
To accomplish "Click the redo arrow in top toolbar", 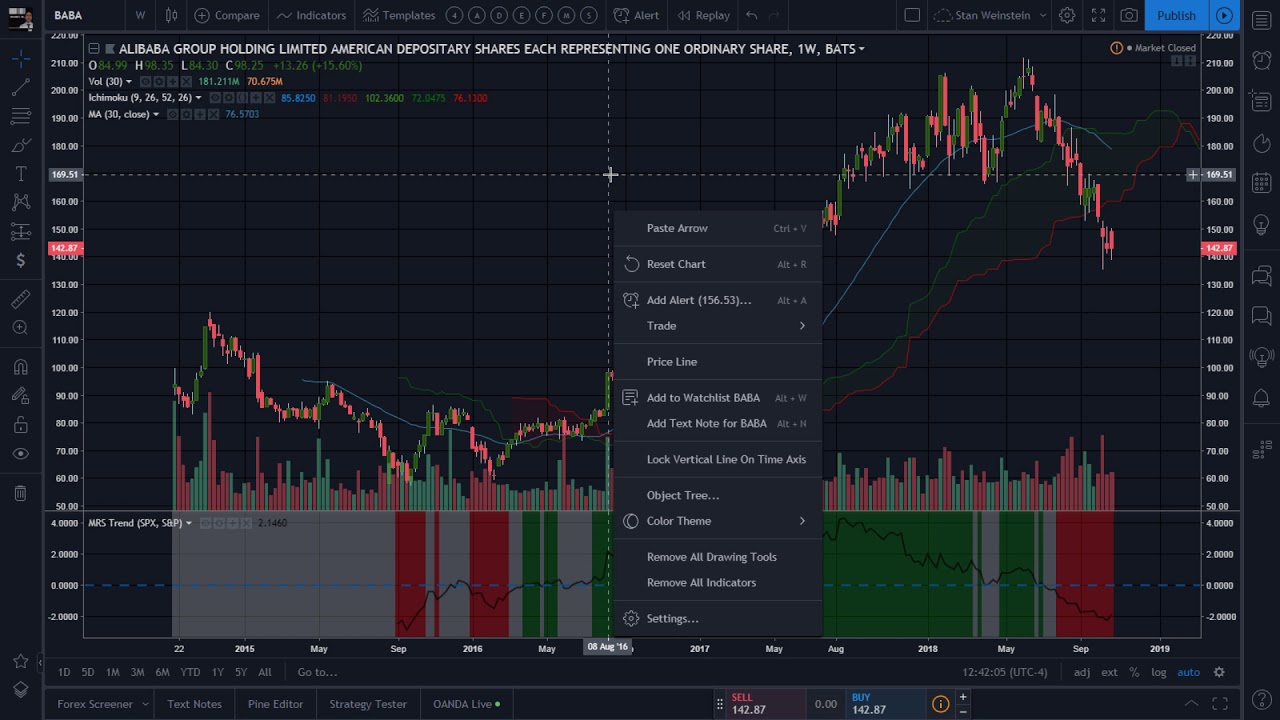I will 776,15.
